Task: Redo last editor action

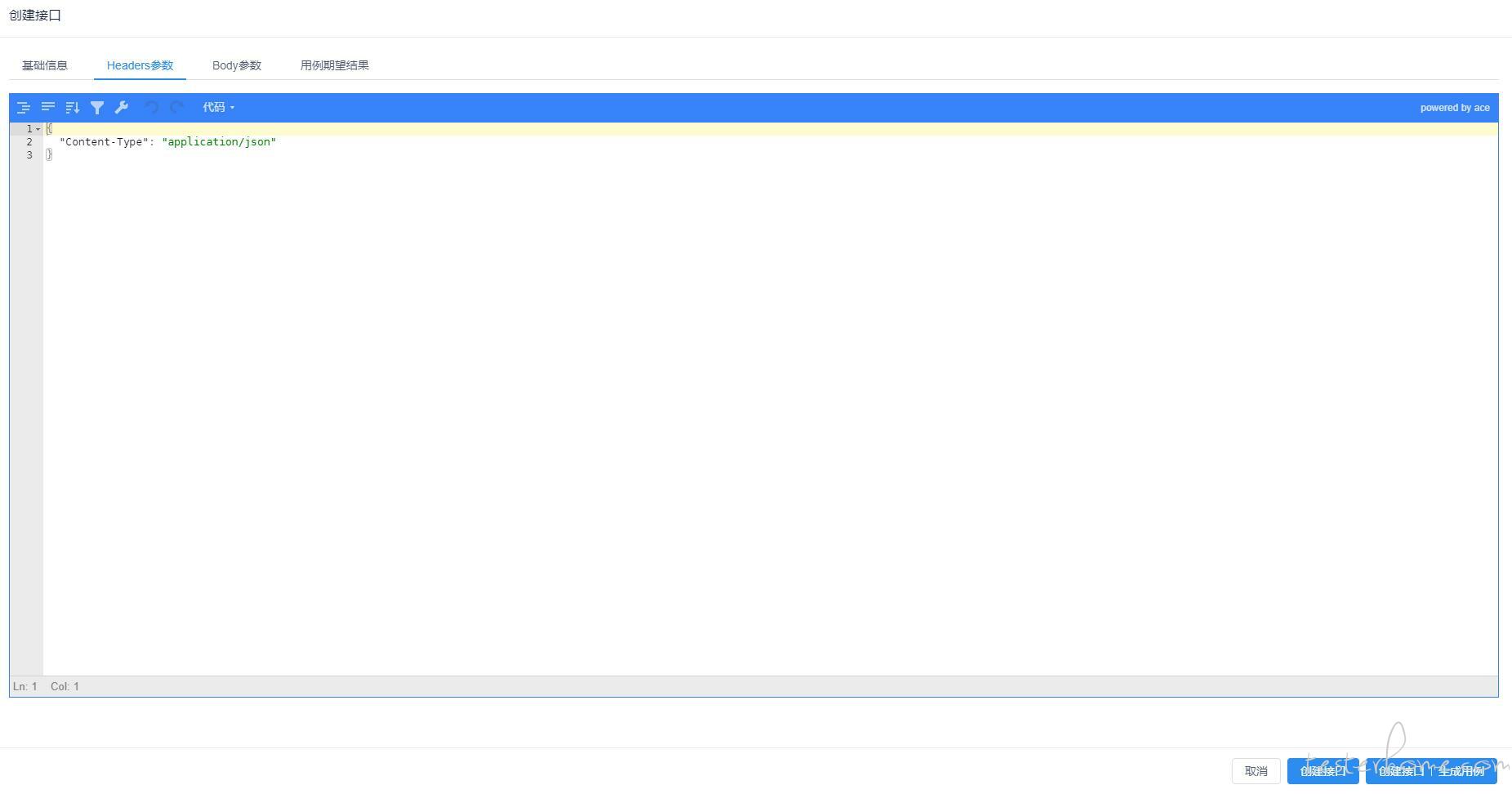Action: pos(176,107)
